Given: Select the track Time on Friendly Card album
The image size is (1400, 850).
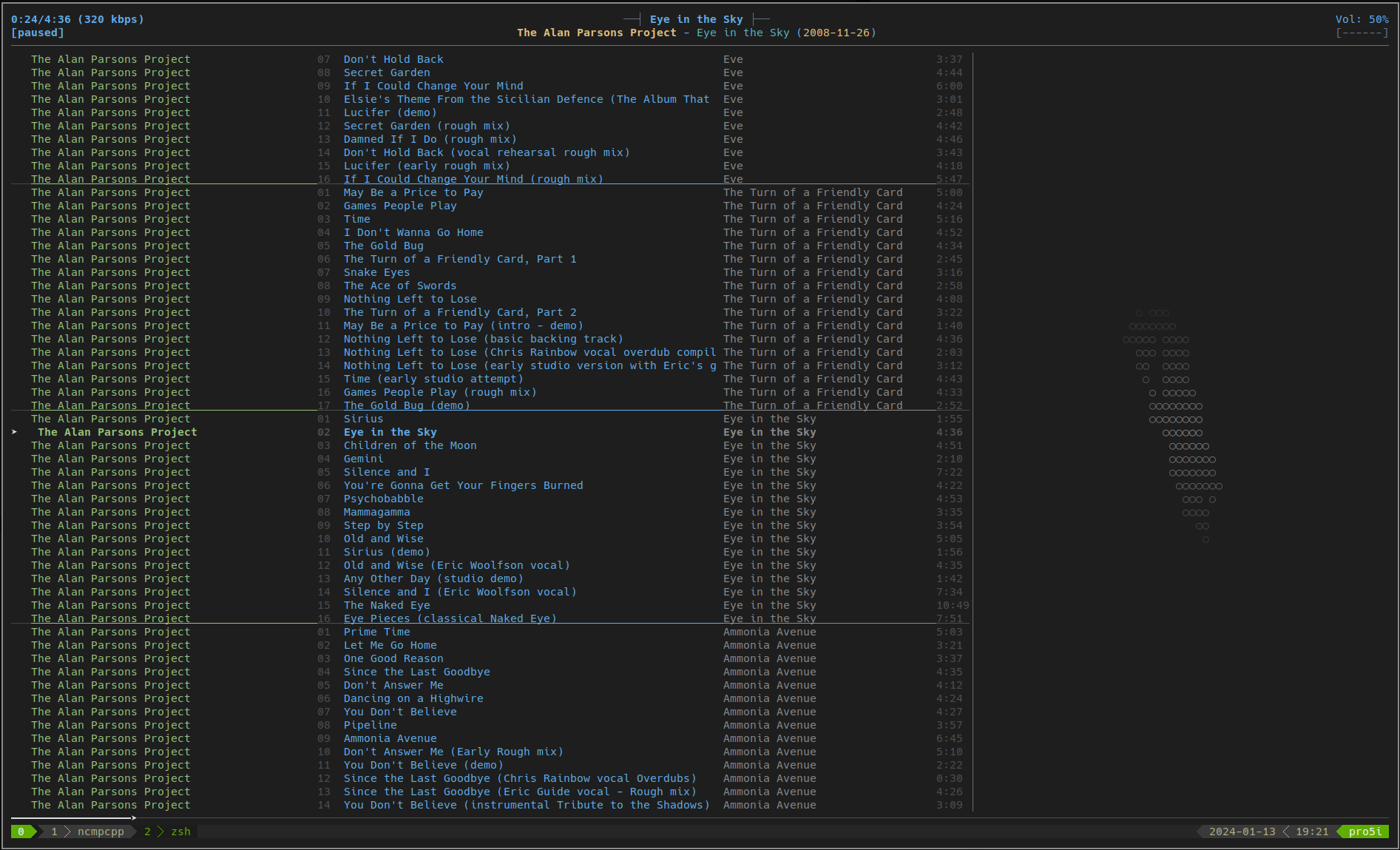Looking at the screenshot, I should point(356,219).
